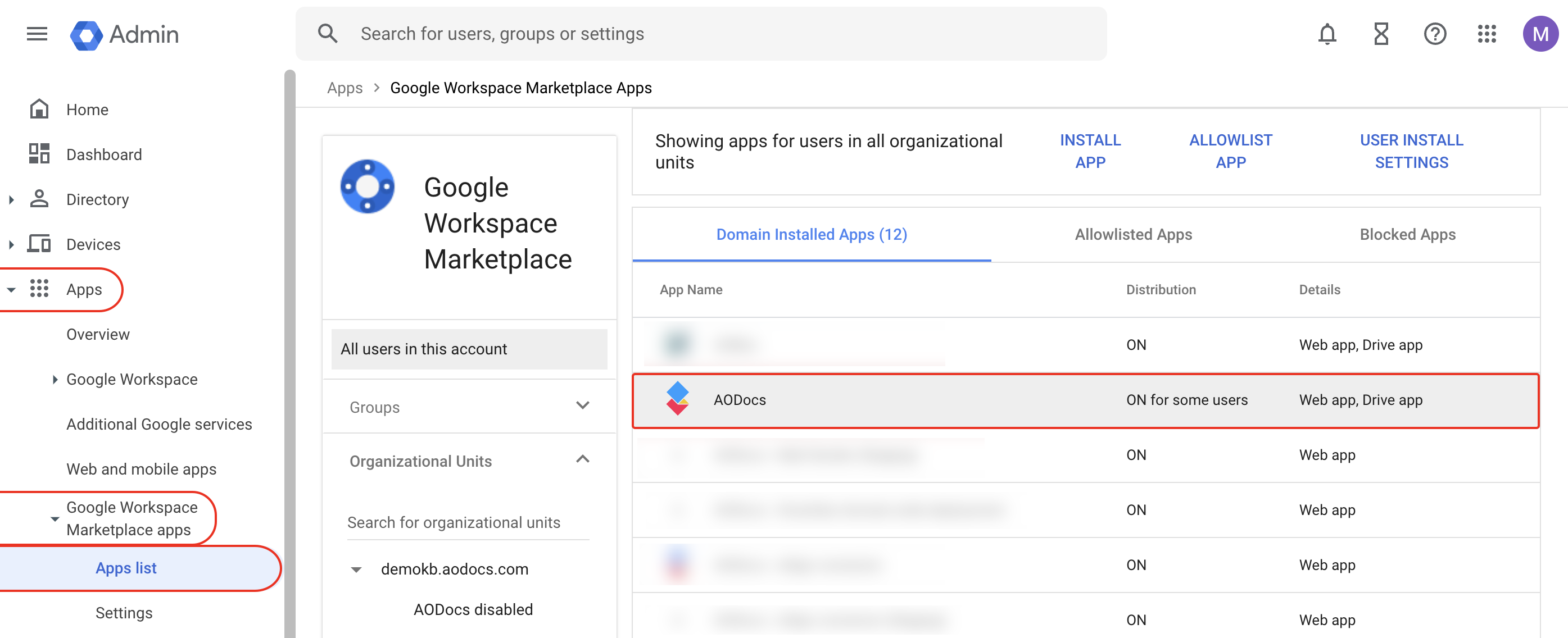Click the Details column header
Screen dimensions: 1568x638
coord(1319,289)
